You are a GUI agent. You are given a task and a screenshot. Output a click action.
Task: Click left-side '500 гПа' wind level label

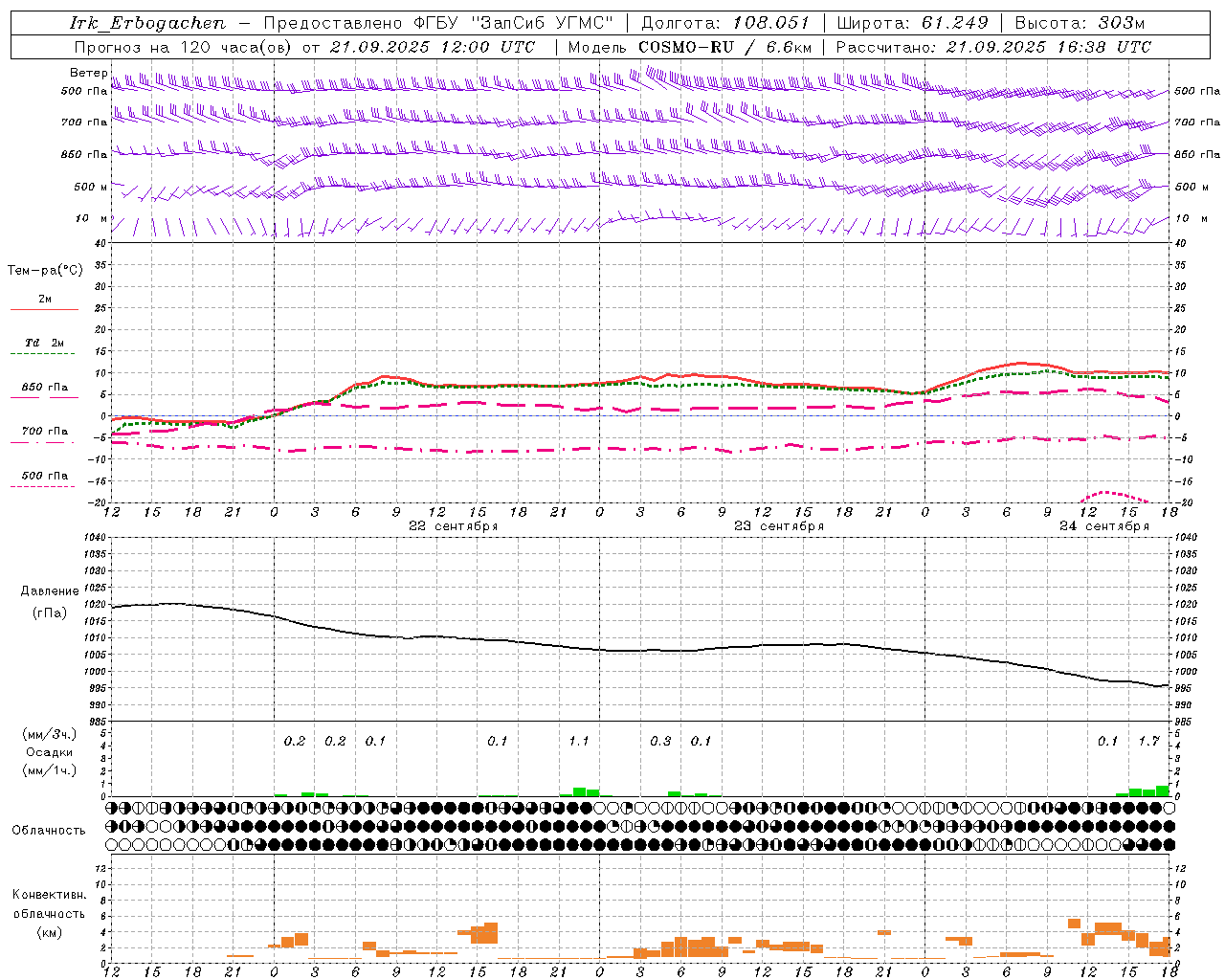[84, 91]
